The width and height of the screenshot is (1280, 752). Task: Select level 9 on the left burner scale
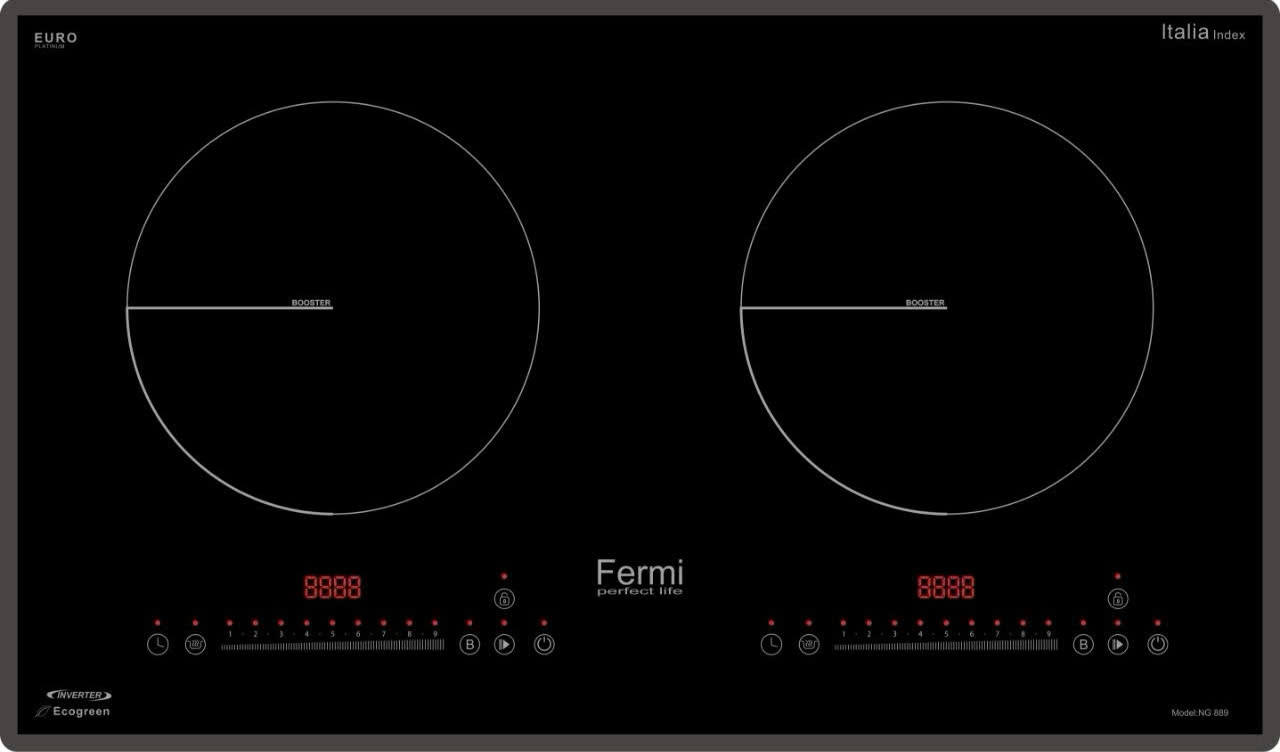tap(435, 634)
